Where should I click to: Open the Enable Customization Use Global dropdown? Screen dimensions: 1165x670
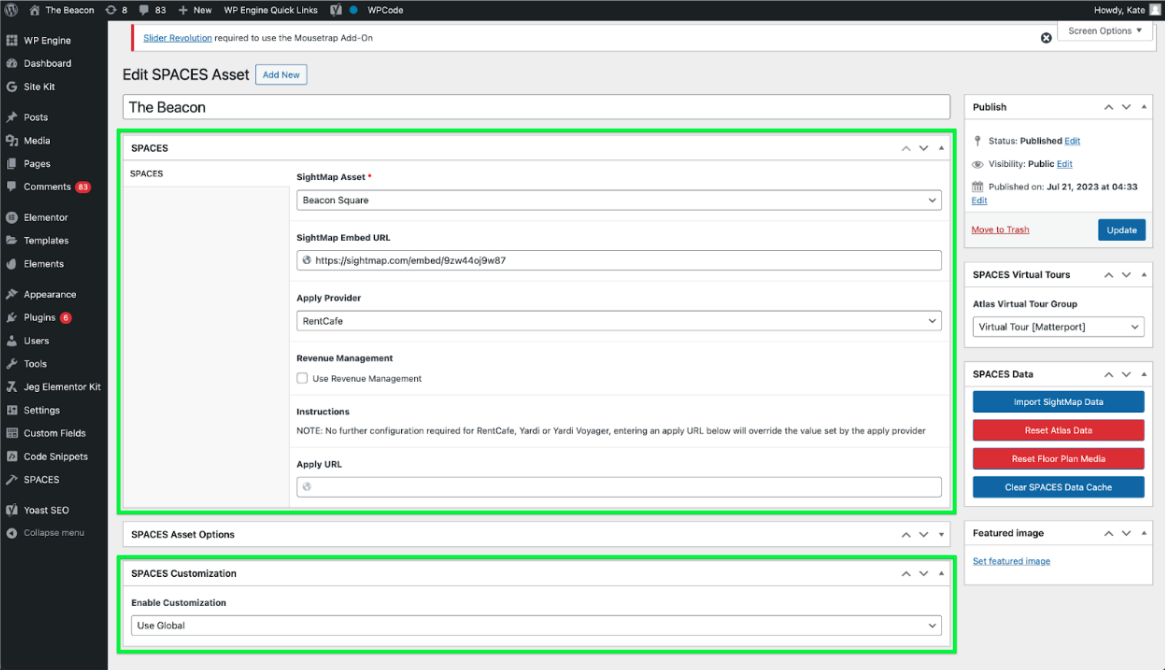[536, 625]
